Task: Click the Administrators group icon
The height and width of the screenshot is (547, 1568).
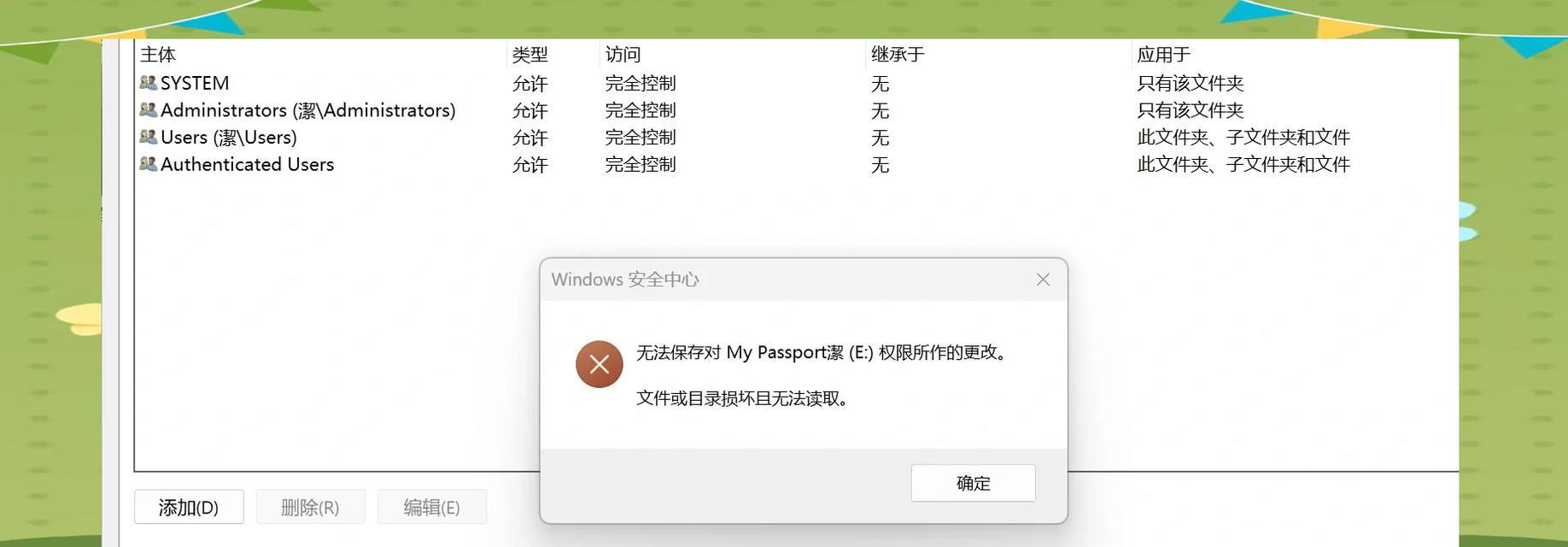Action: (x=148, y=110)
